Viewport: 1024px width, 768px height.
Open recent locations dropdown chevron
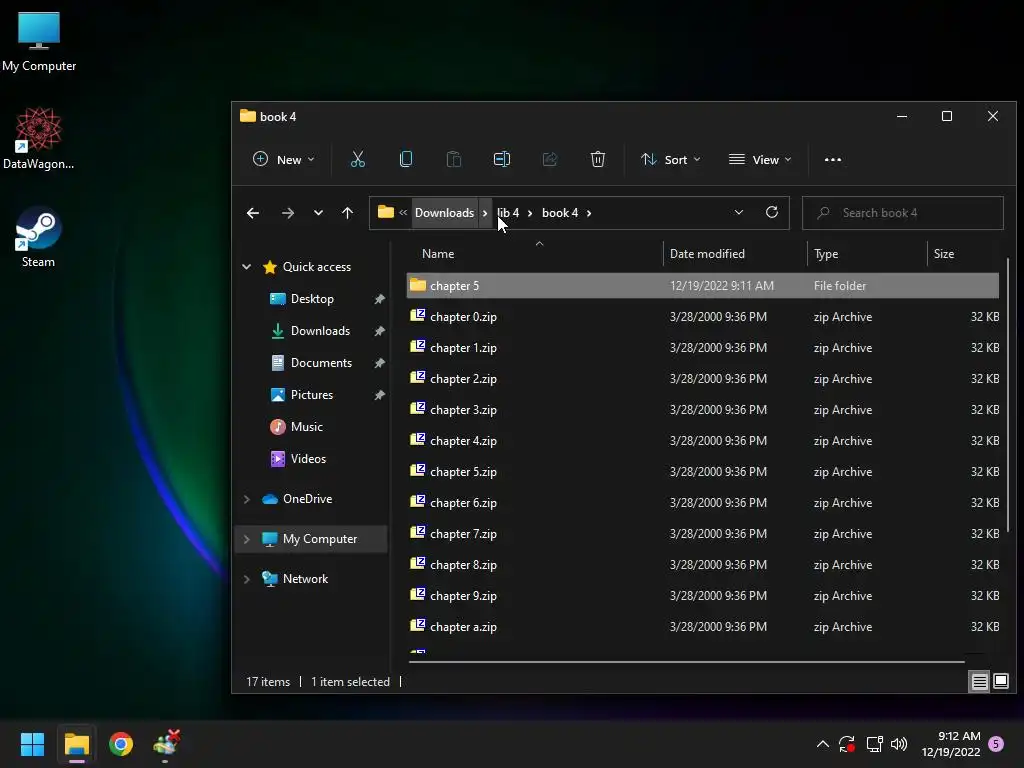318,213
